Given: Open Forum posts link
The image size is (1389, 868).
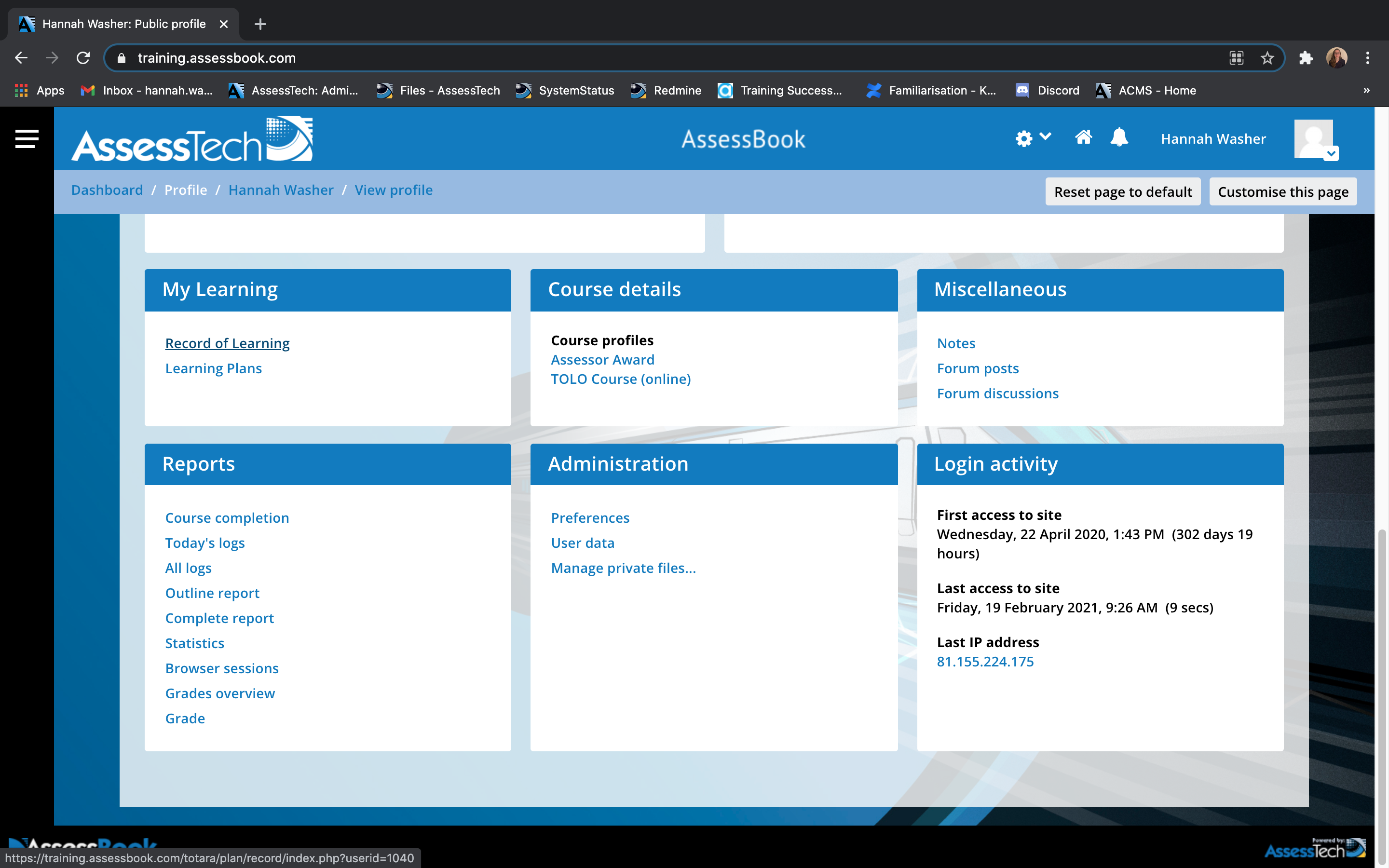Looking at the screenshot, I should point(978,368).
